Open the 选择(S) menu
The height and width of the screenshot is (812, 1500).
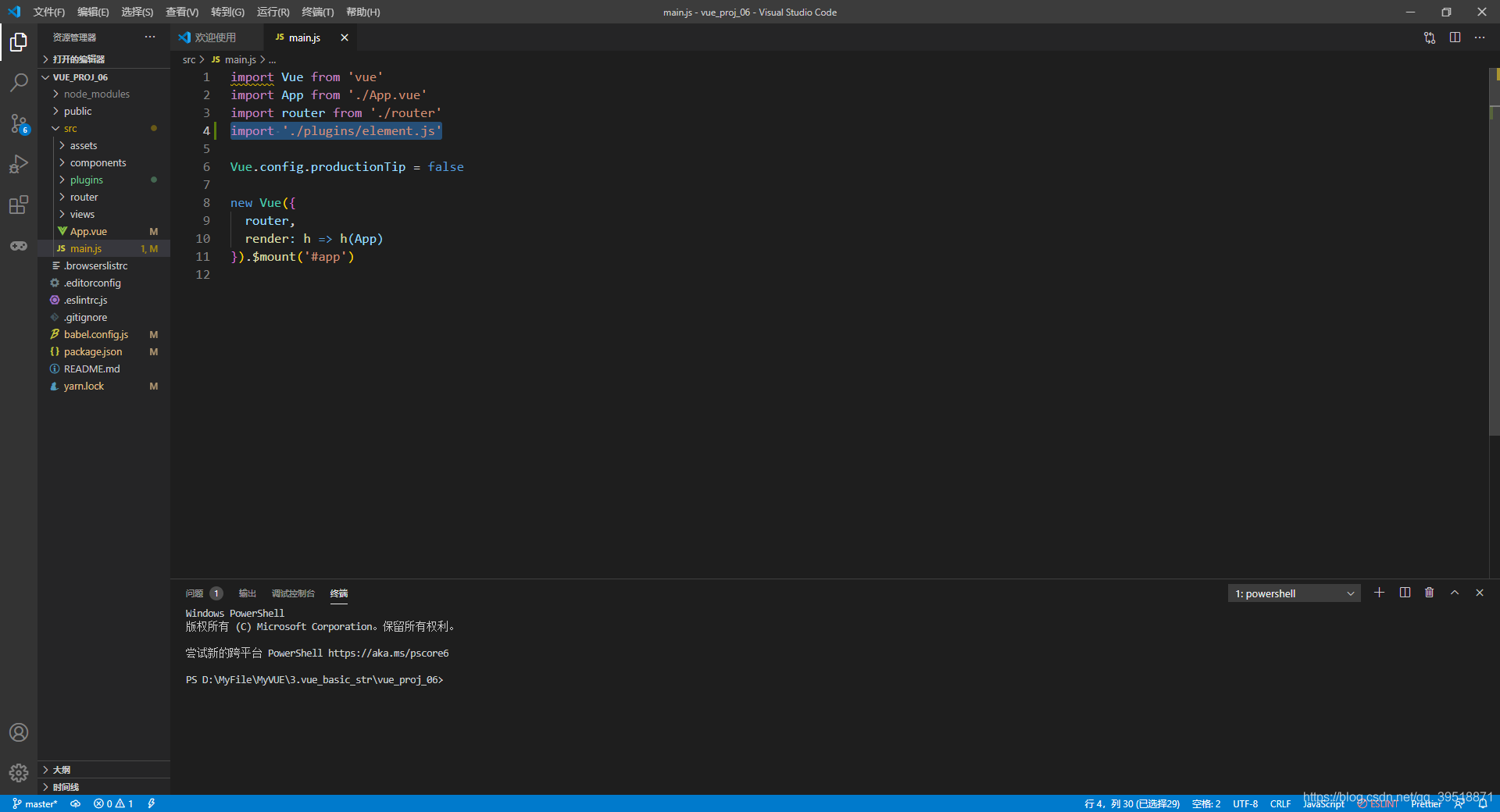pyautogui.click(x=137, y=12)
